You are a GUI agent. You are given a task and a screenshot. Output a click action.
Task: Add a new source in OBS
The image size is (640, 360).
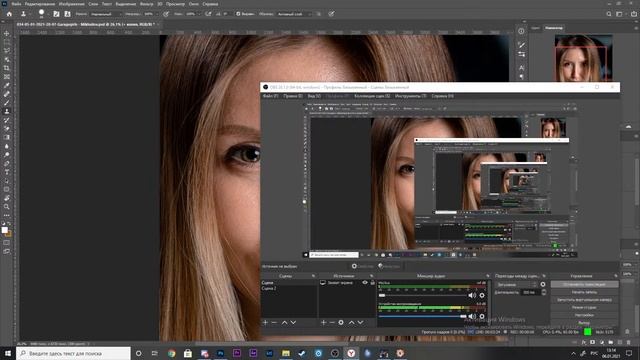click(x=323, y=322)
